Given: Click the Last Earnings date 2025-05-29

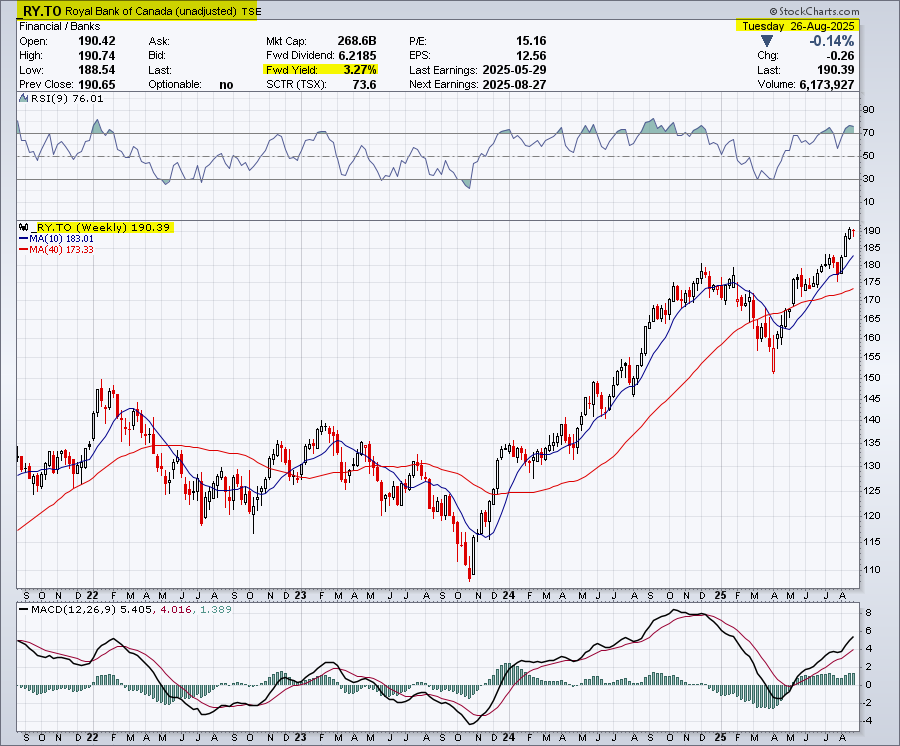Looking at the screenshot, I should (x=514, y=70).
